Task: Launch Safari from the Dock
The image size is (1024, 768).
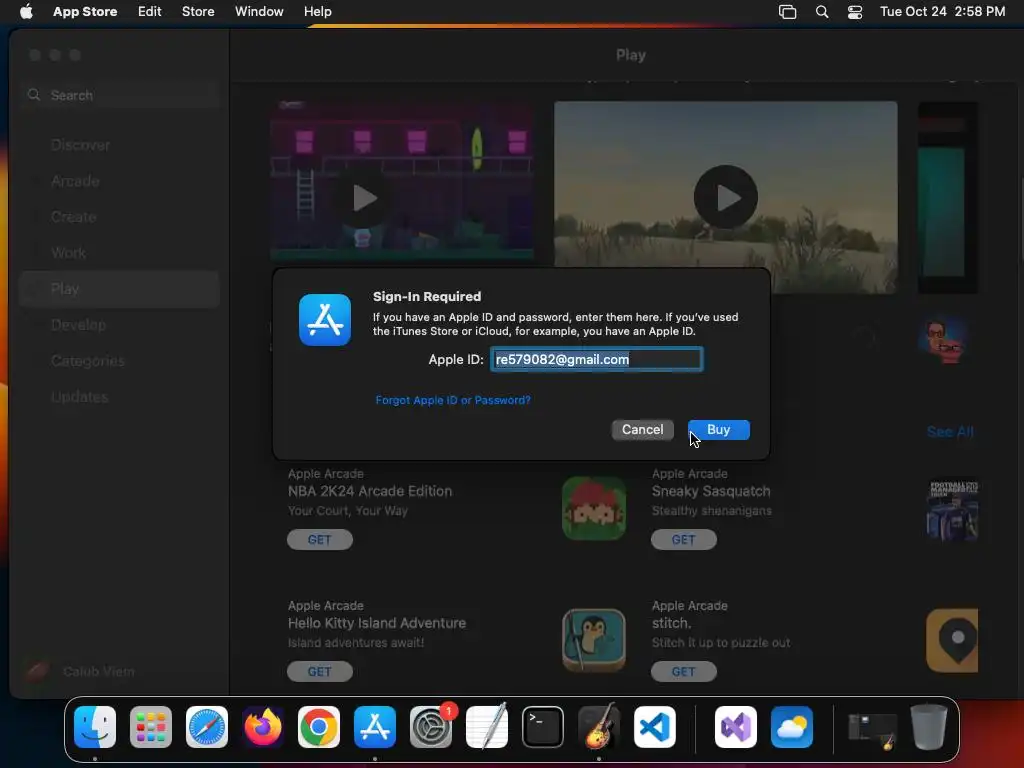Action: (x=207, y=727)
